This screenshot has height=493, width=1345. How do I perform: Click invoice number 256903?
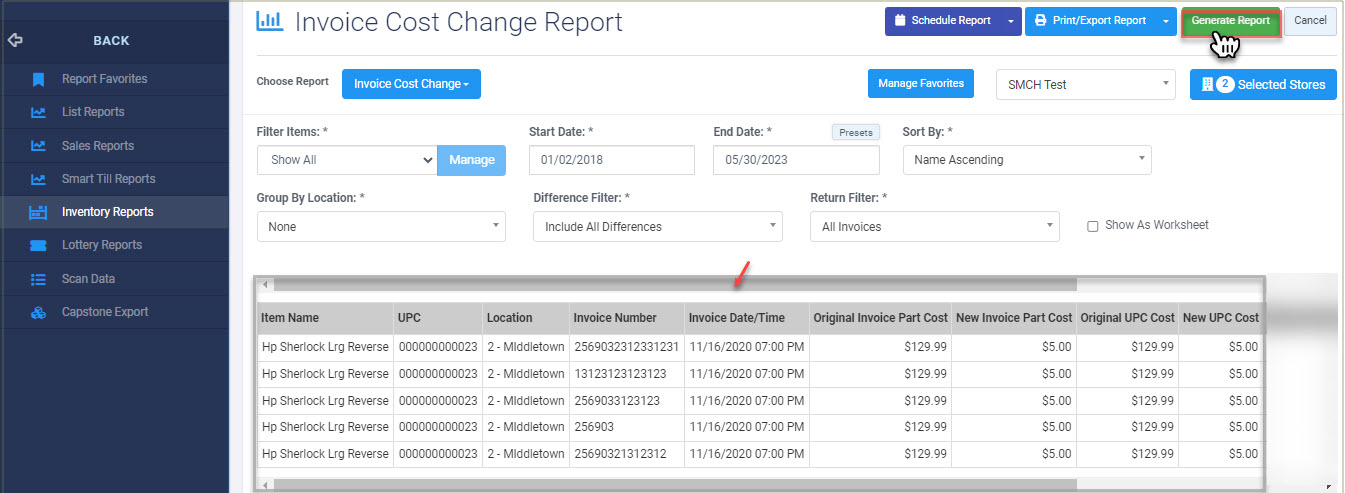(x=593, y=427)
